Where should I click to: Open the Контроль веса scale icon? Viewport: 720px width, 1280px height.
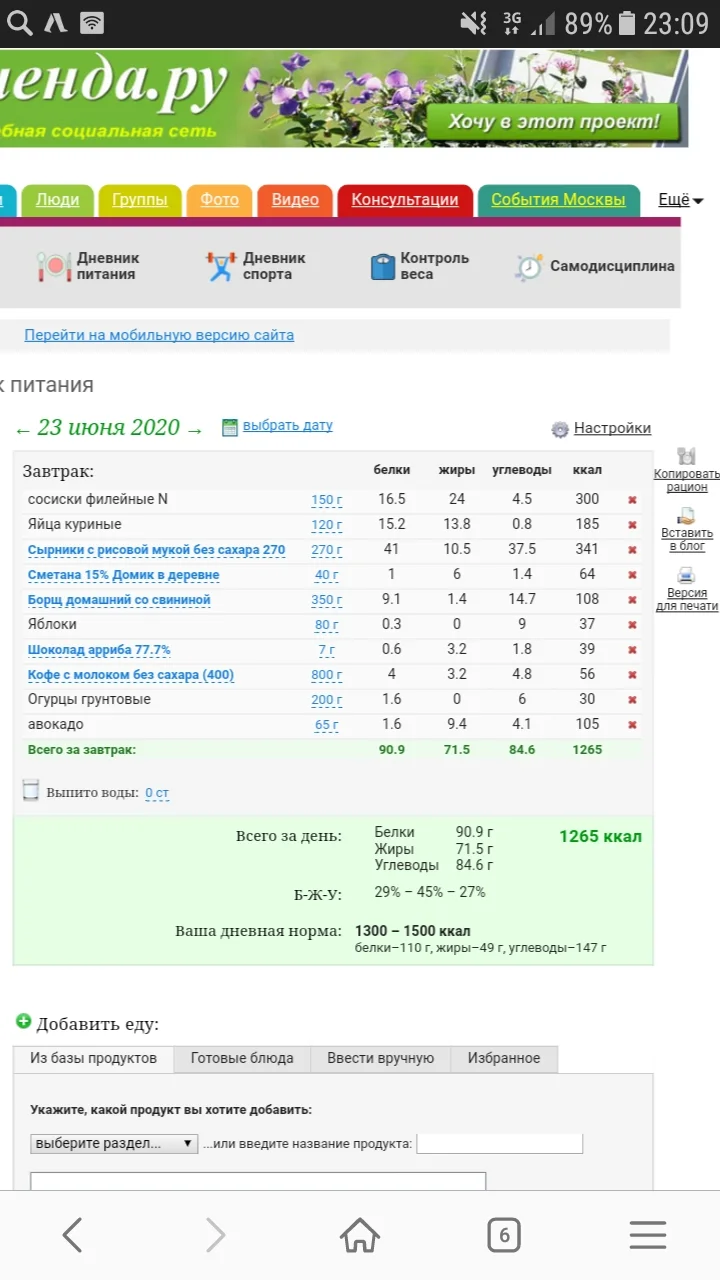383,266
